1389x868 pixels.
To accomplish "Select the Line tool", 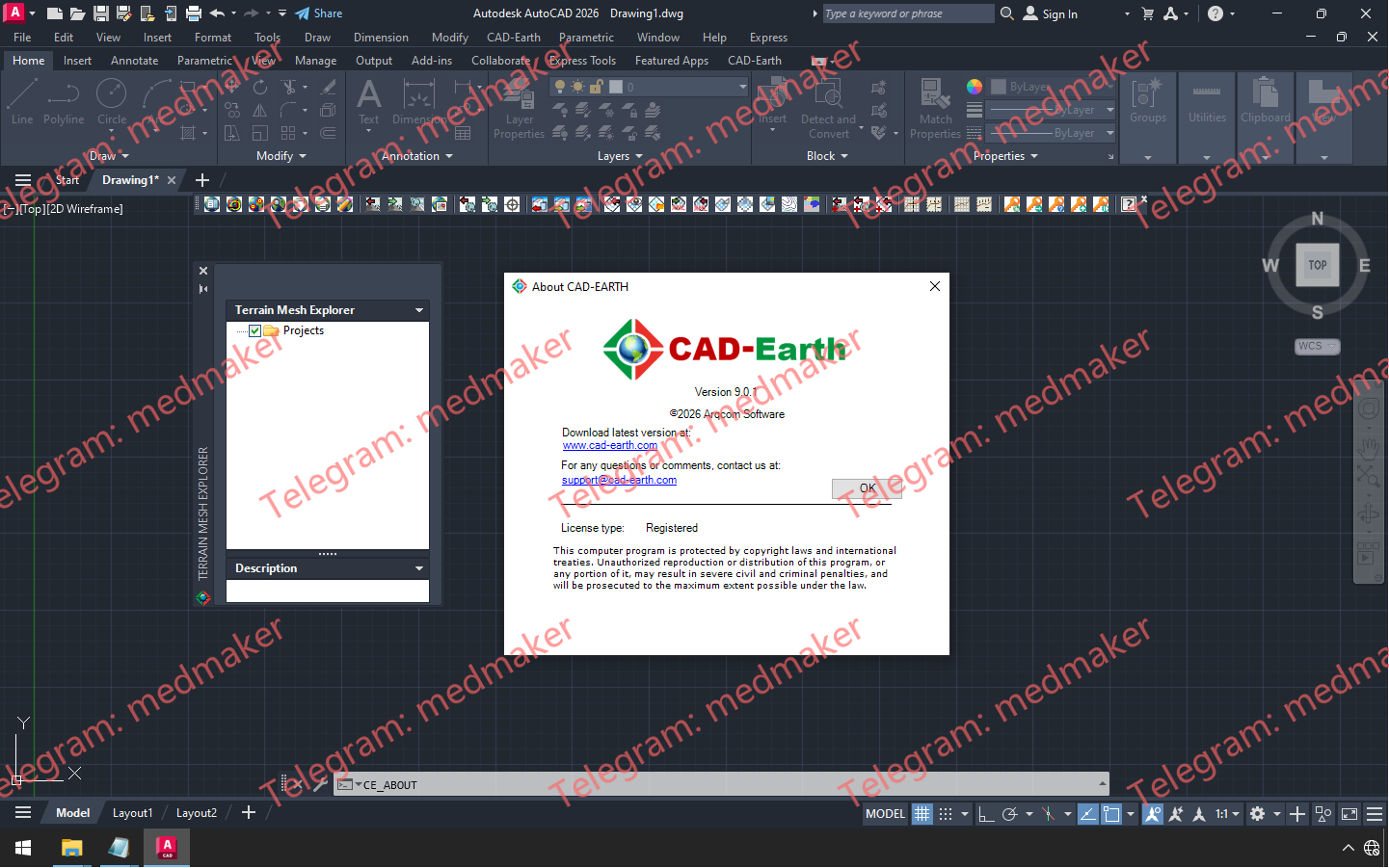I will (21, 101).
